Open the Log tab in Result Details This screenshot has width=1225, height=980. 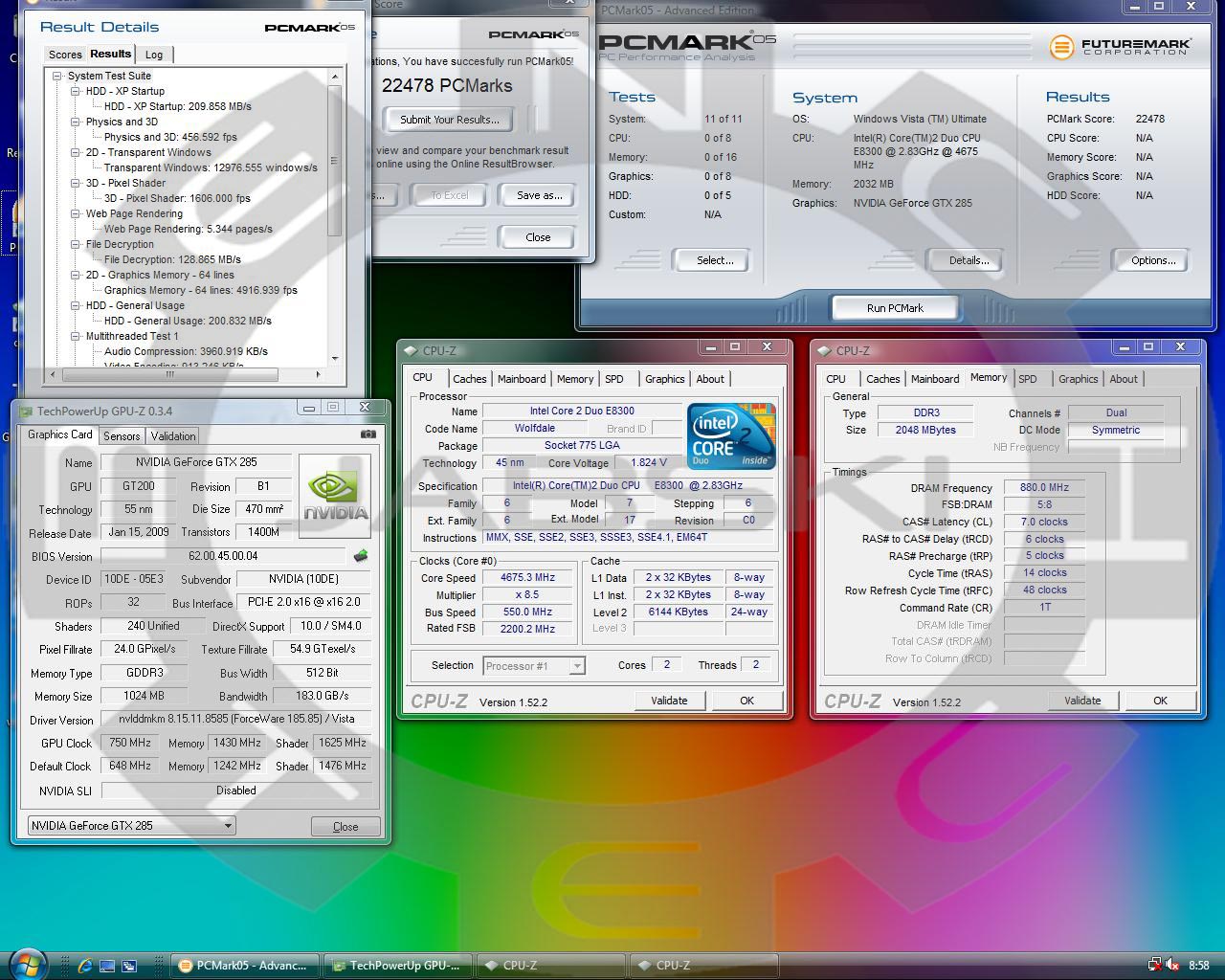pos(154,55)
